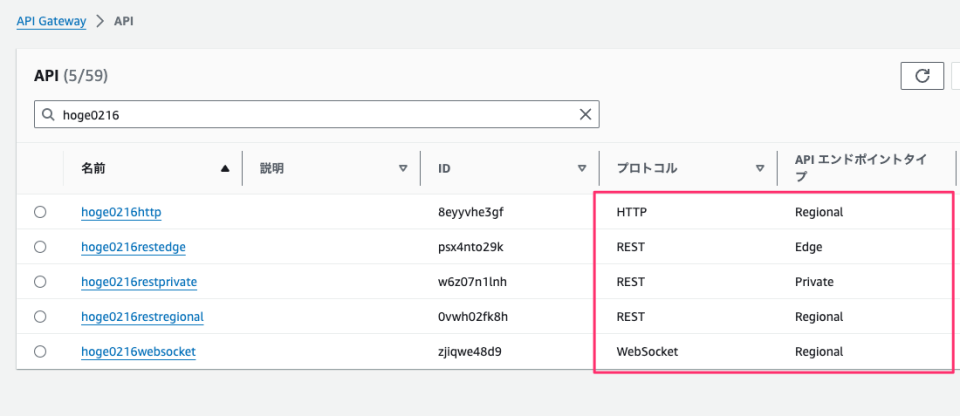
Task: Open hoge0216restedge API link
Action: (133, 248)
